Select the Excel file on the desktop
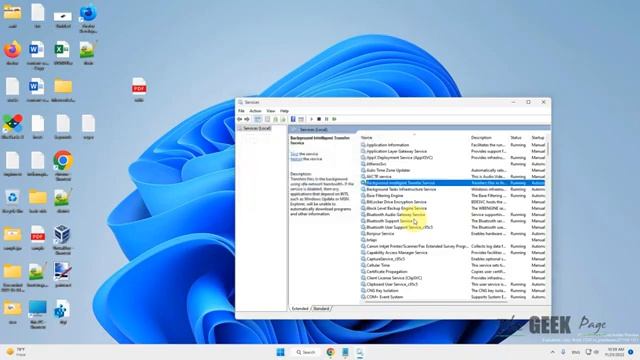Viewport: 640px width, 360px height. [x=62, y=53]
